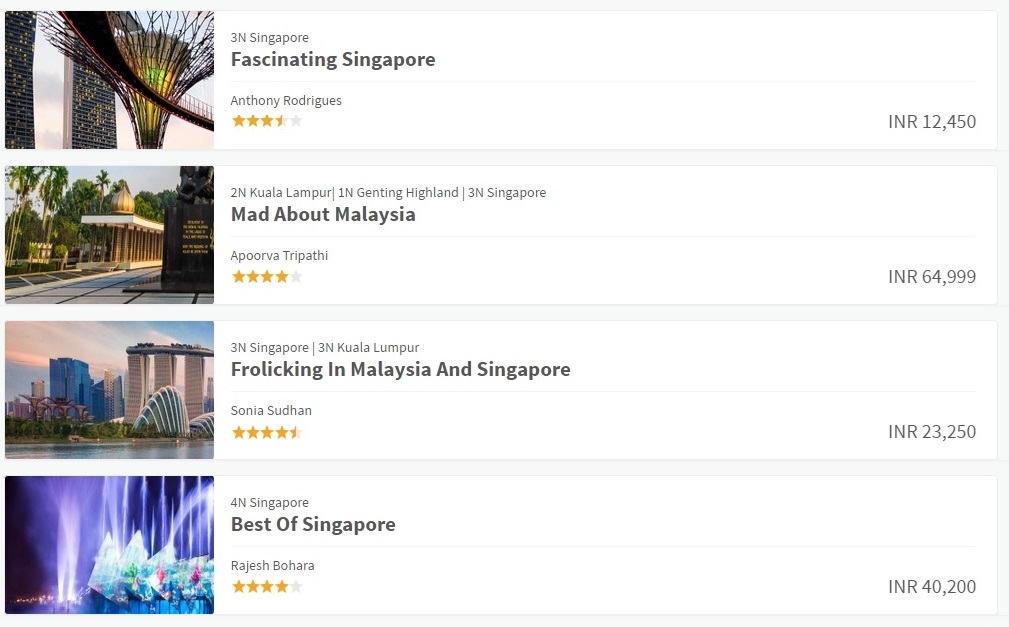Click the 2N Kuala Lampur itinerary text
Screen dimensions: 1009x627
click(388, 192)
